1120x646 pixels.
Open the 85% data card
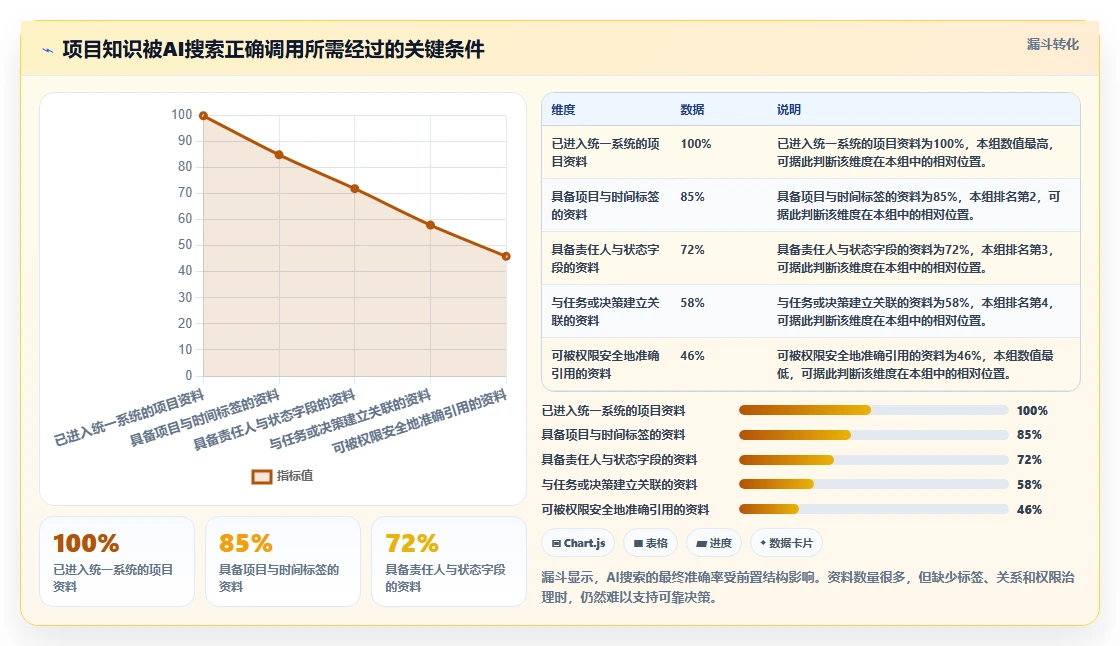point(283,562)
